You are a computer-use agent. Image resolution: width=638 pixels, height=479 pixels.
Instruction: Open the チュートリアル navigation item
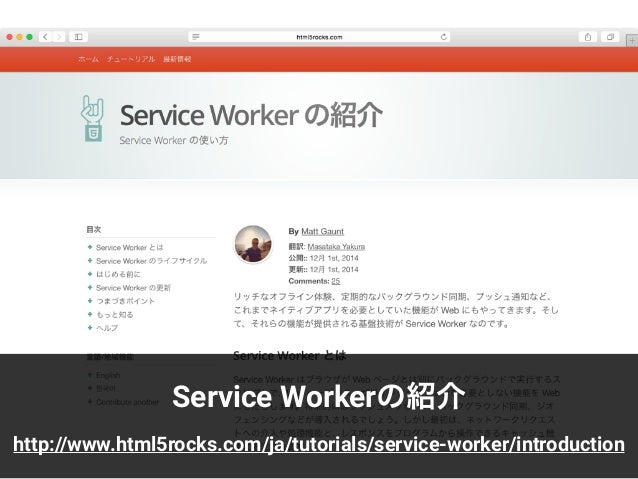(131, 59)
